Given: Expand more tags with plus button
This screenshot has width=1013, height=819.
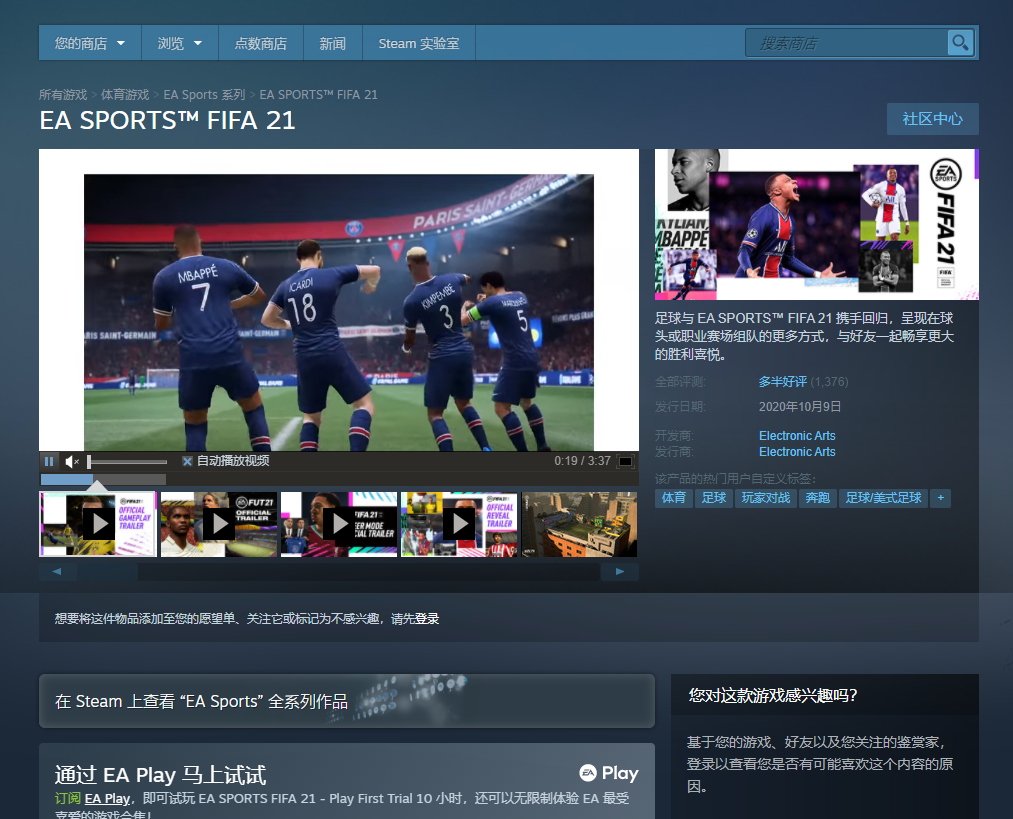Looking at the screenshot, I should pos(941,498).
